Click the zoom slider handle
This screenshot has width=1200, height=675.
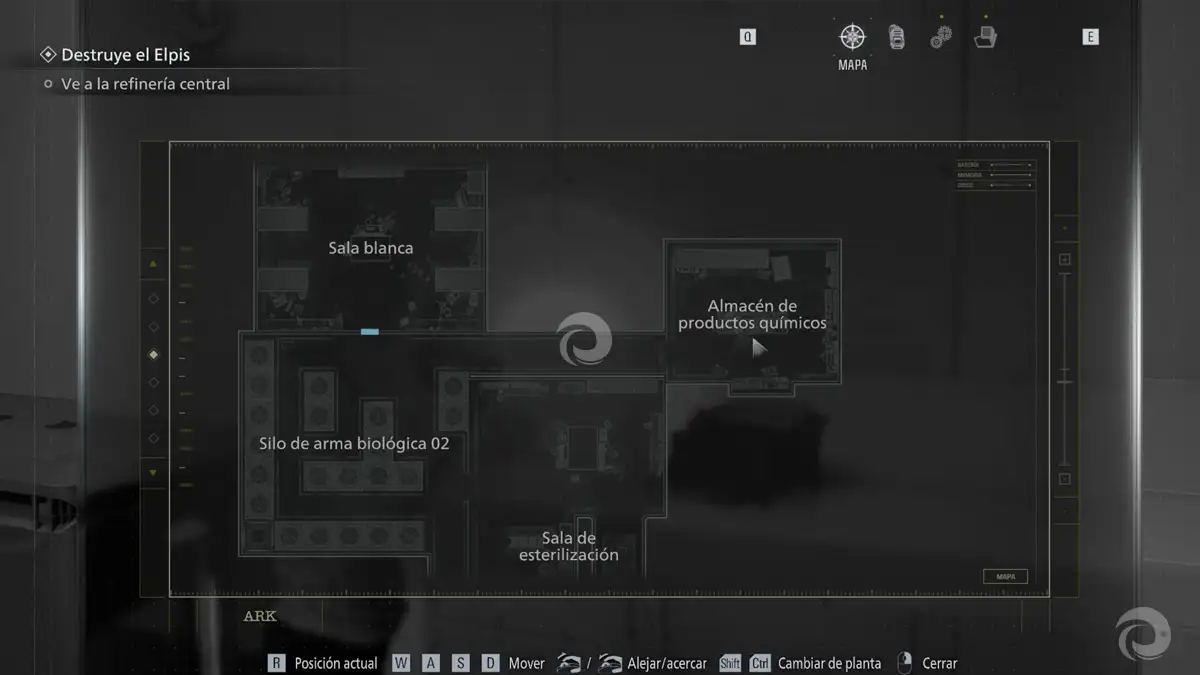click(1065, 382)
